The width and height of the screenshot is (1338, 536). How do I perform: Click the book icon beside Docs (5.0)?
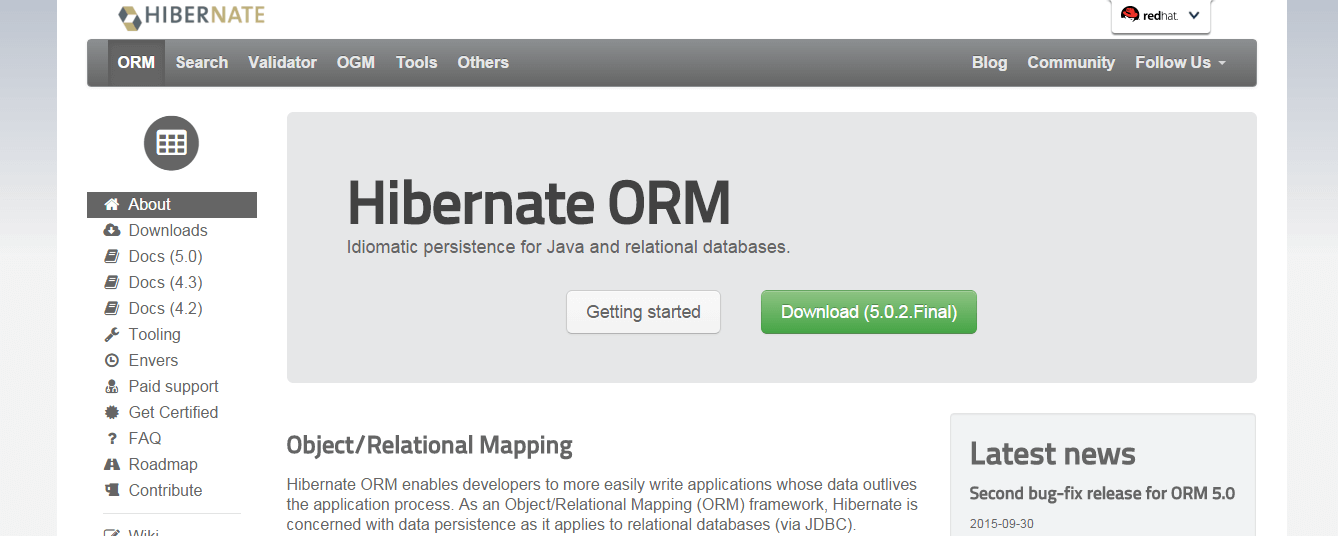click(112, 256)
